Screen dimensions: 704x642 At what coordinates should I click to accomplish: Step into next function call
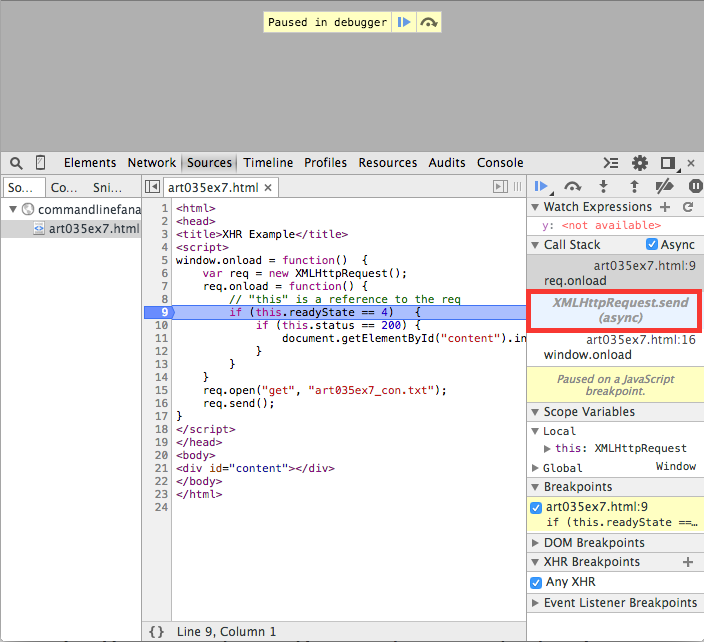coord(603,186)
